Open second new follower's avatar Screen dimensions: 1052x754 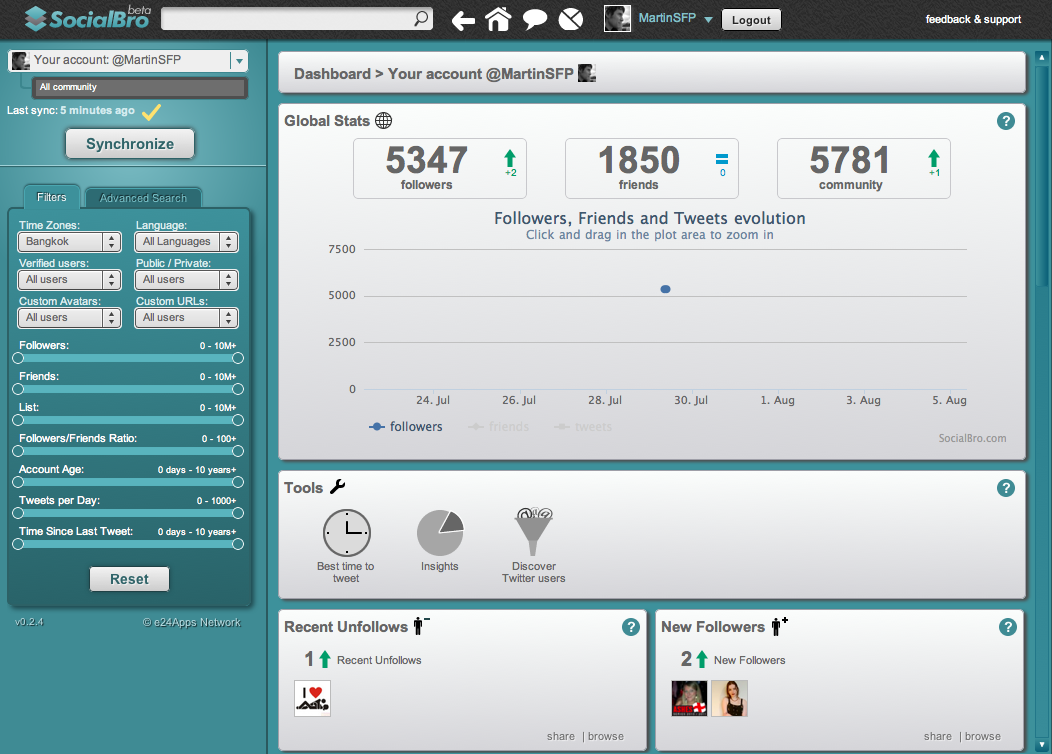[729, 698]
